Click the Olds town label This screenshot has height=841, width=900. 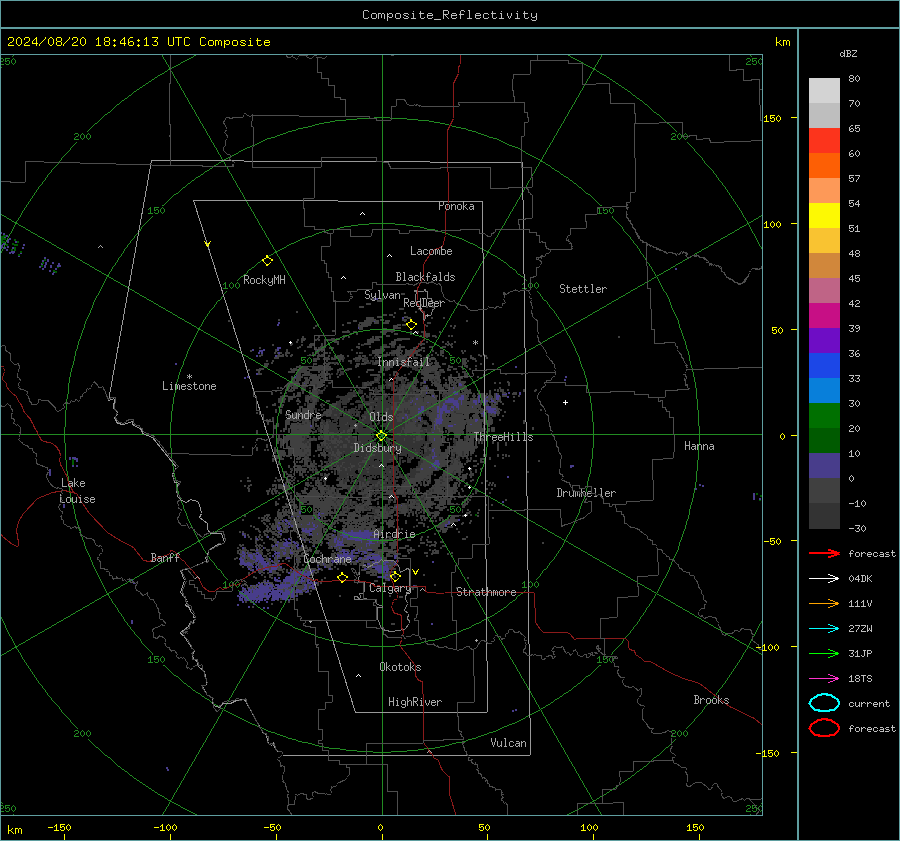(381, 417)
